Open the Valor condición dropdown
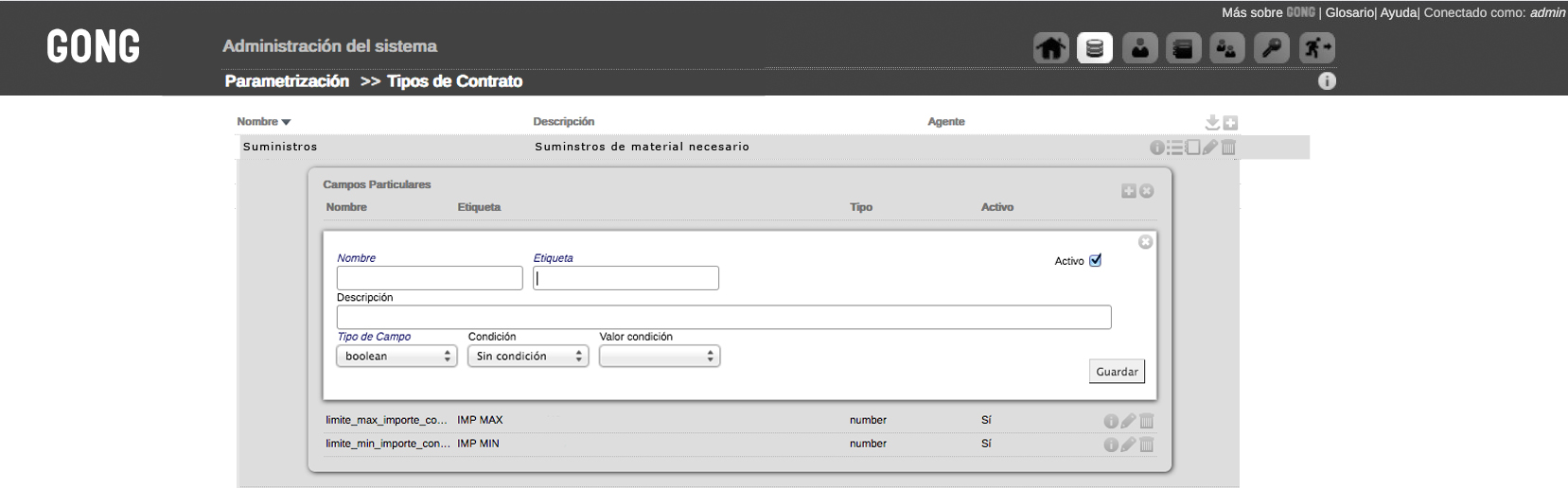The height and width of the screenshot is (488, 1568). click(x=660, y=357)
